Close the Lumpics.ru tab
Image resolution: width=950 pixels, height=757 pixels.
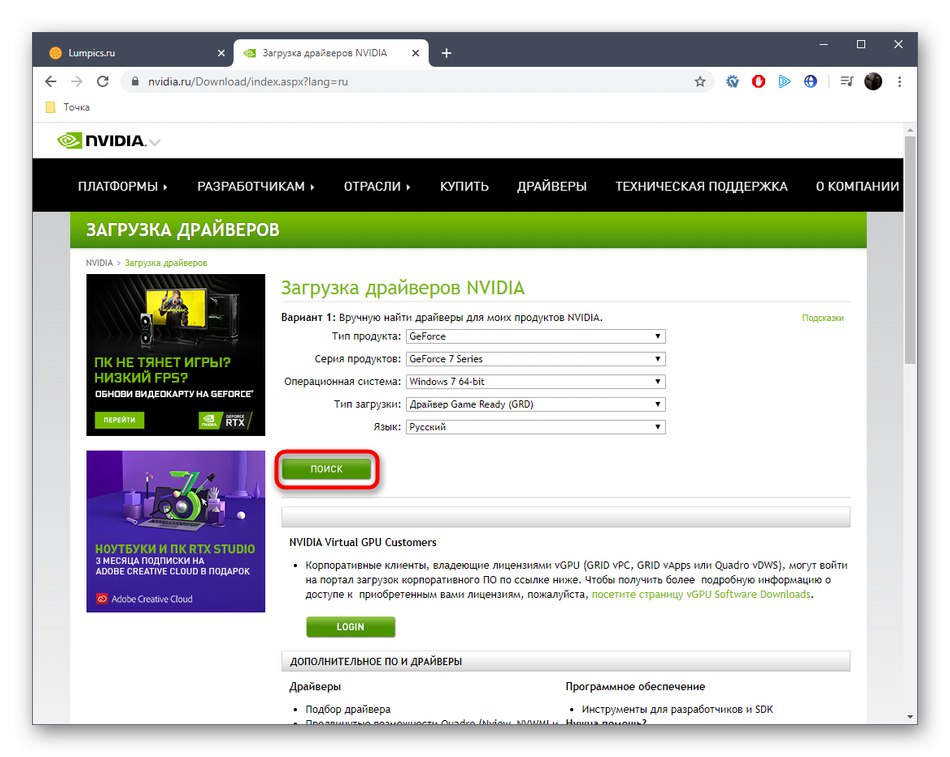pyautogui.click(x=221, y=53)
